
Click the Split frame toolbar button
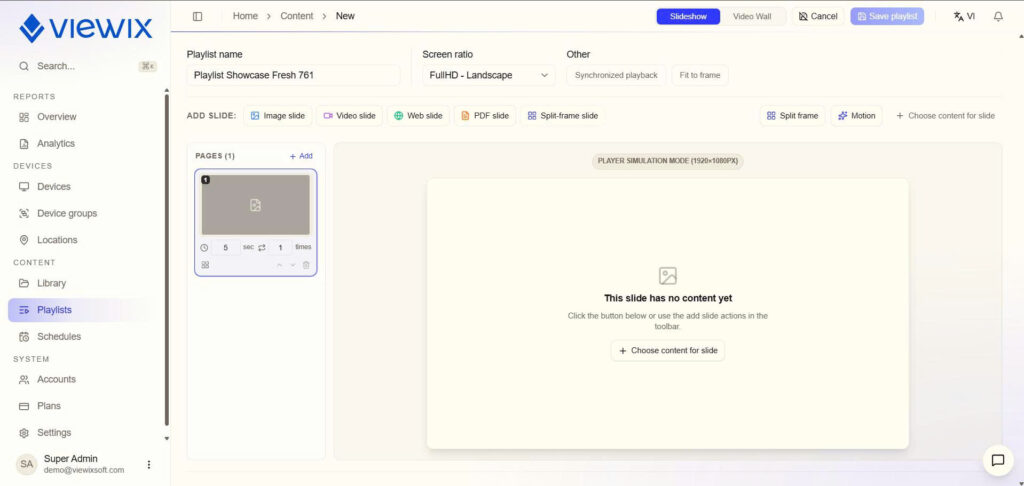click(792, 116)
